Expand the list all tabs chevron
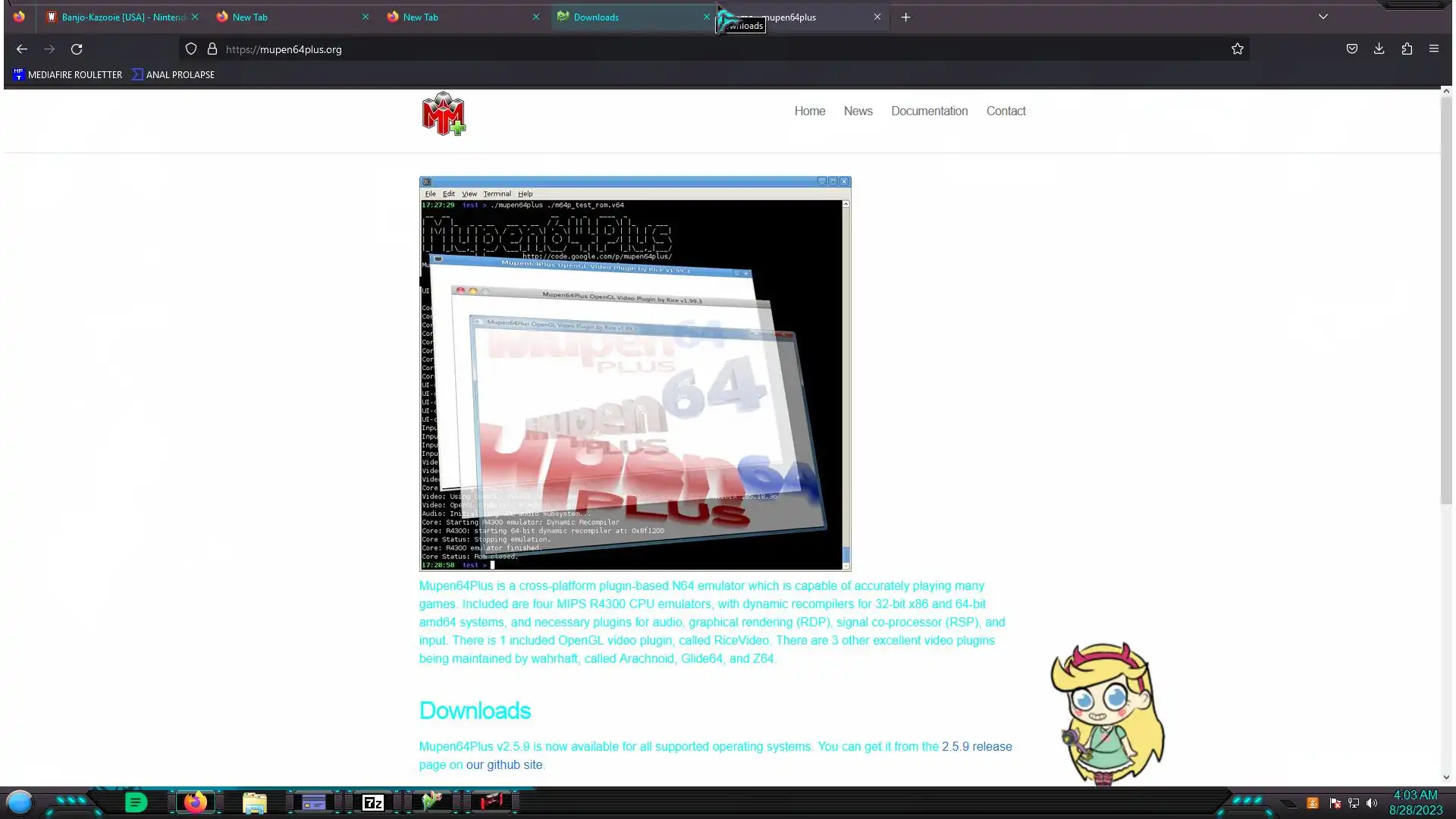 tap(1323, 17)
